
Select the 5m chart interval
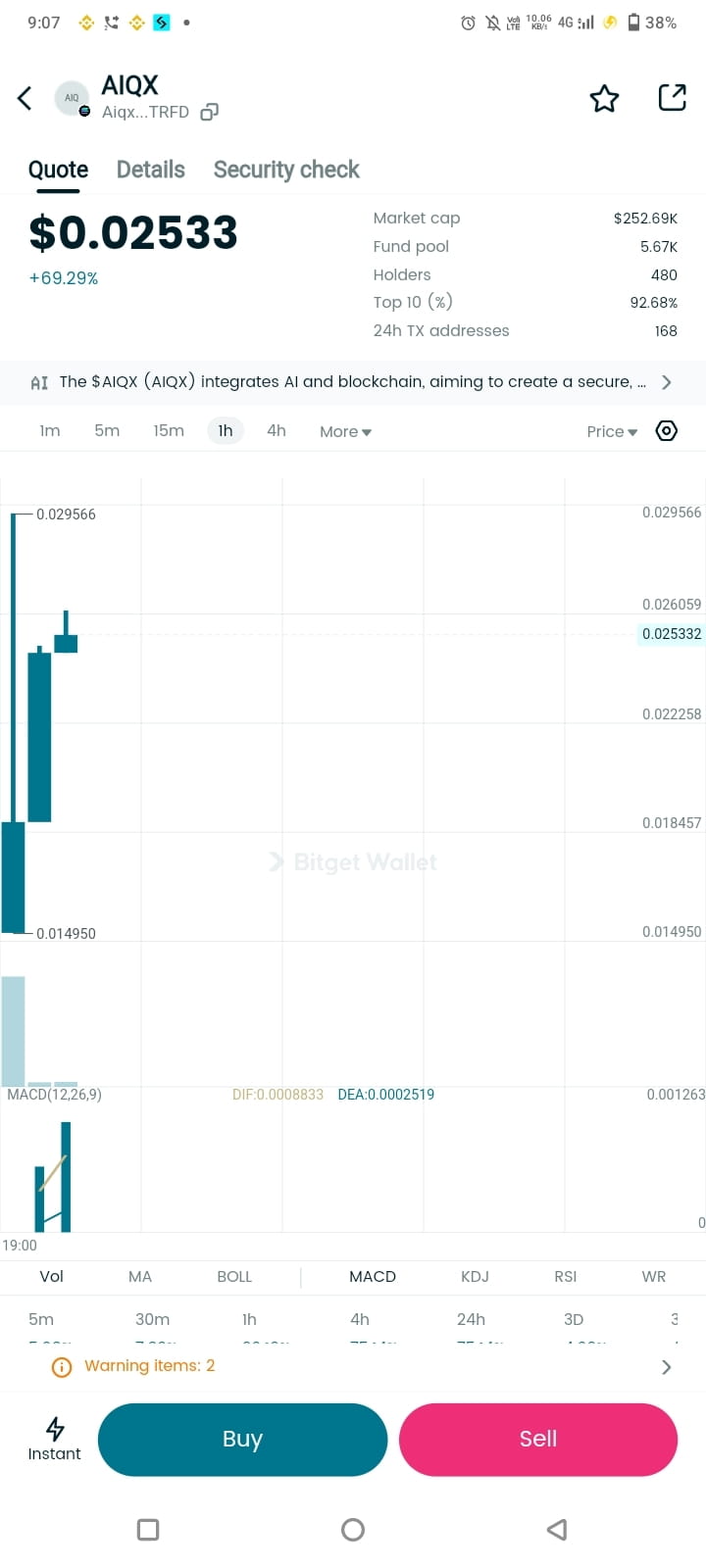[x=107, y=431]
